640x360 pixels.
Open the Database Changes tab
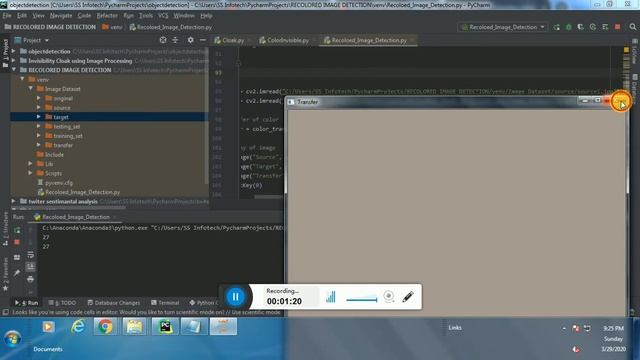click(x=113, y=302)
